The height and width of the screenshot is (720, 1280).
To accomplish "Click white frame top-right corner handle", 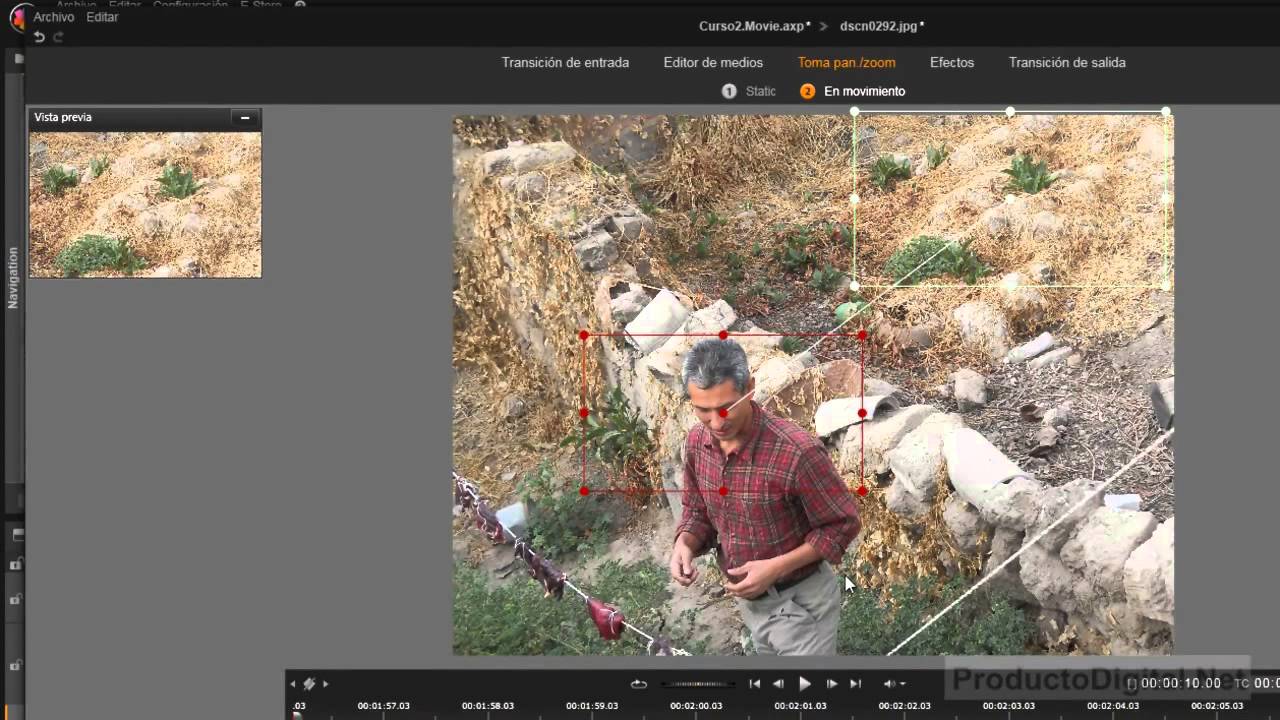I will pos(1167,112).
